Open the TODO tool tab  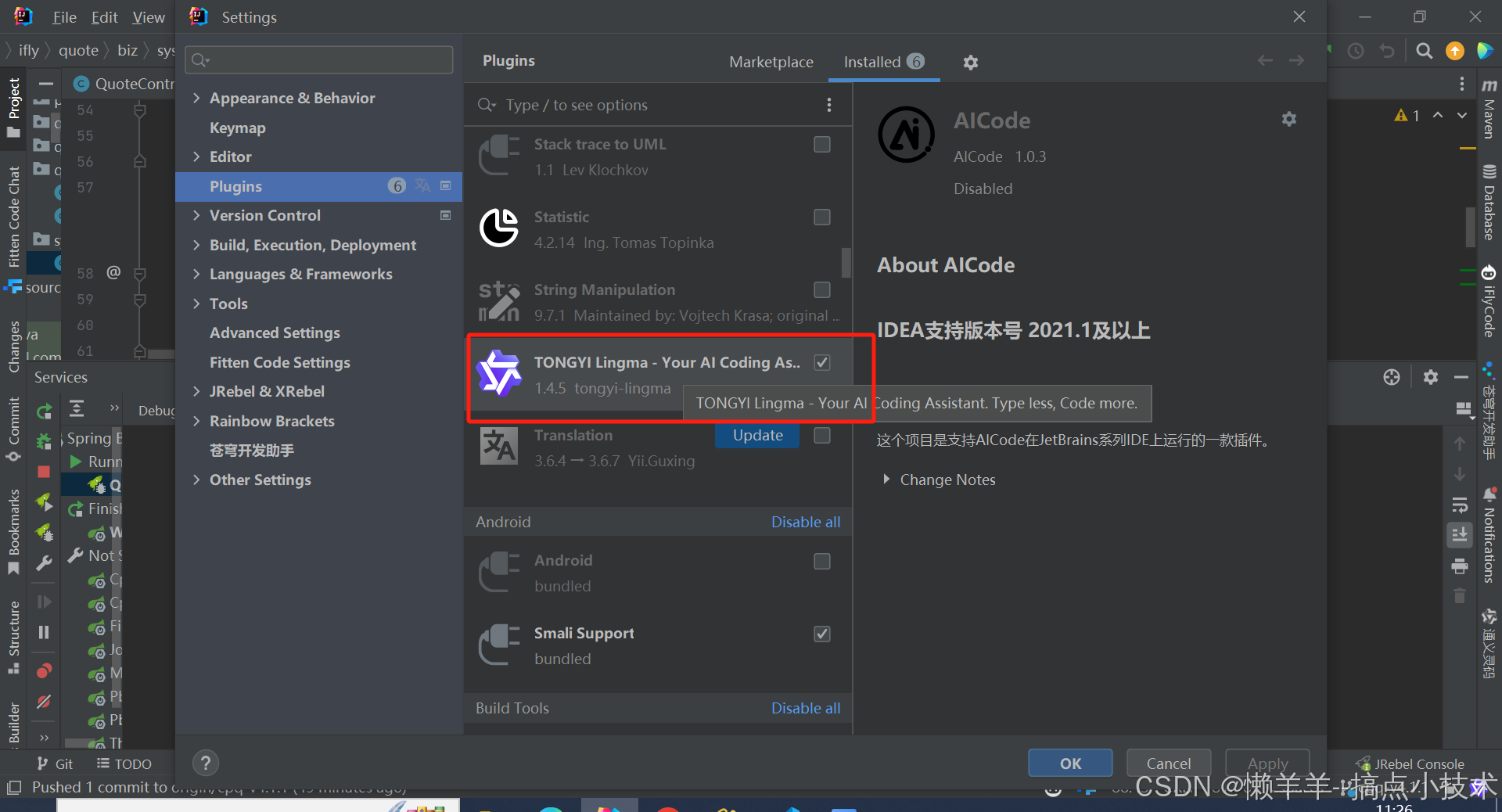click(124, 763)
